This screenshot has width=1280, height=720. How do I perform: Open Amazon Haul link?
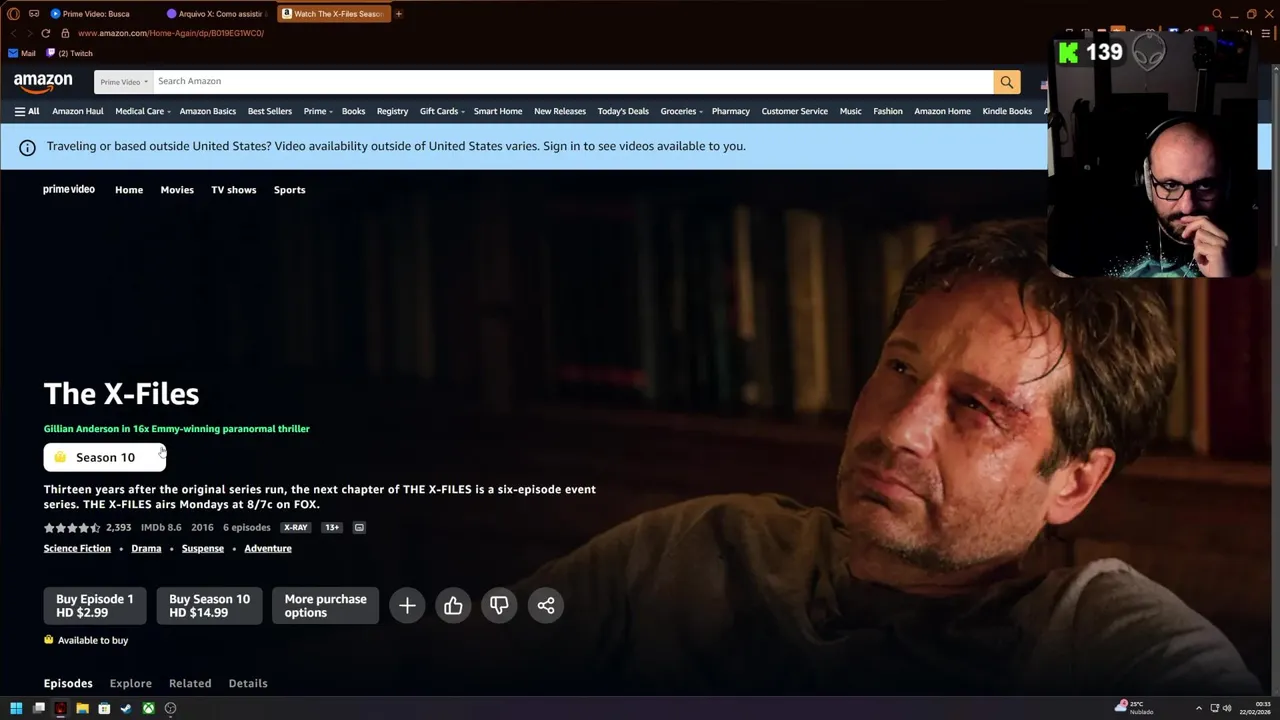pos(78,111)
